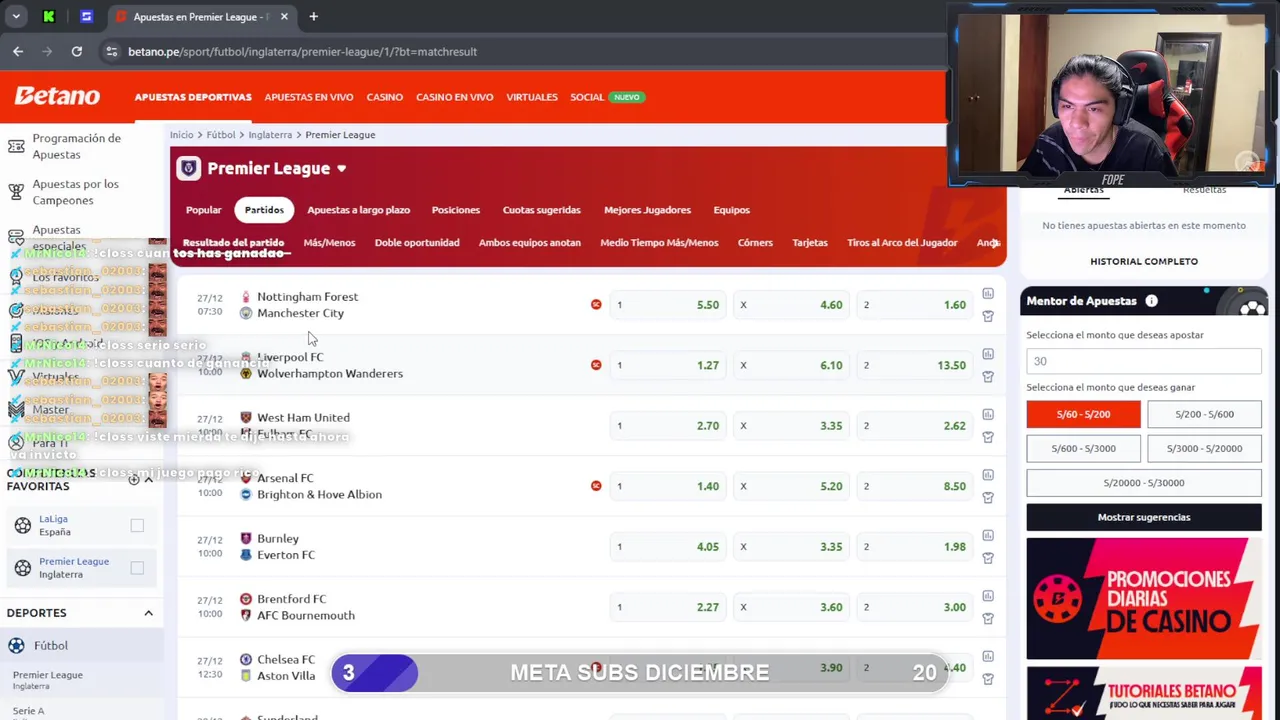Image resolution: width=1280 pixels, height=720 pixels.
Task: Open Apuestas a largo plazo tab
Action: (x=358, y=210)
